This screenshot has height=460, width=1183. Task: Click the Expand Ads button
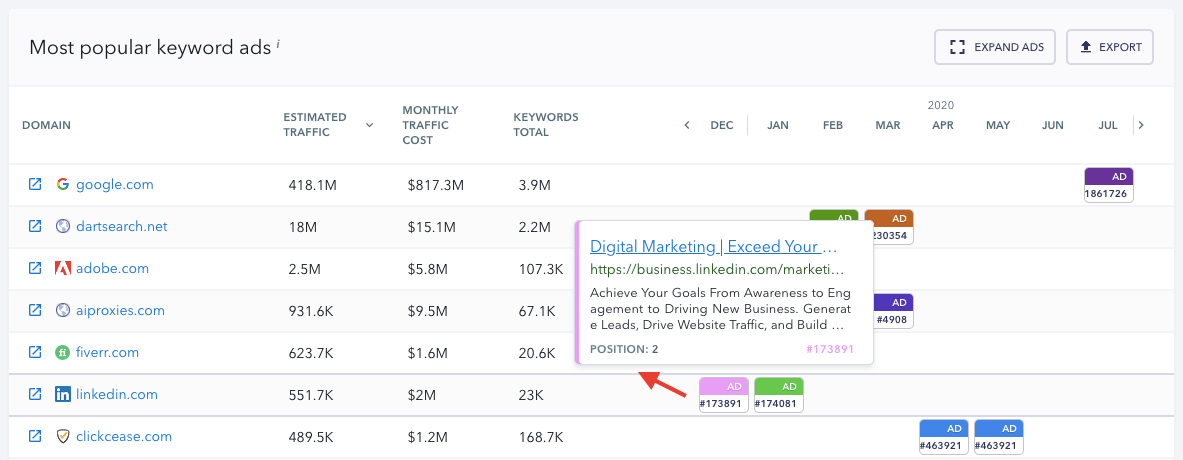point(994,47)
